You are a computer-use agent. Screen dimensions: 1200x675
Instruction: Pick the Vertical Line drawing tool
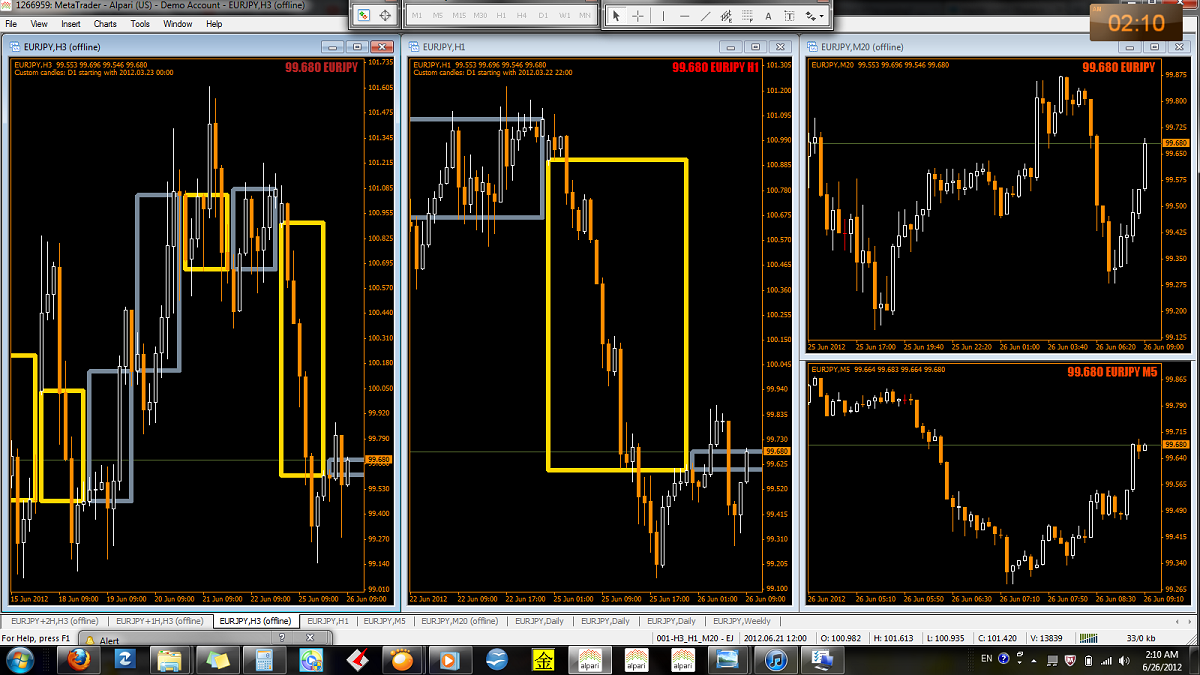[x=663, y=16]
